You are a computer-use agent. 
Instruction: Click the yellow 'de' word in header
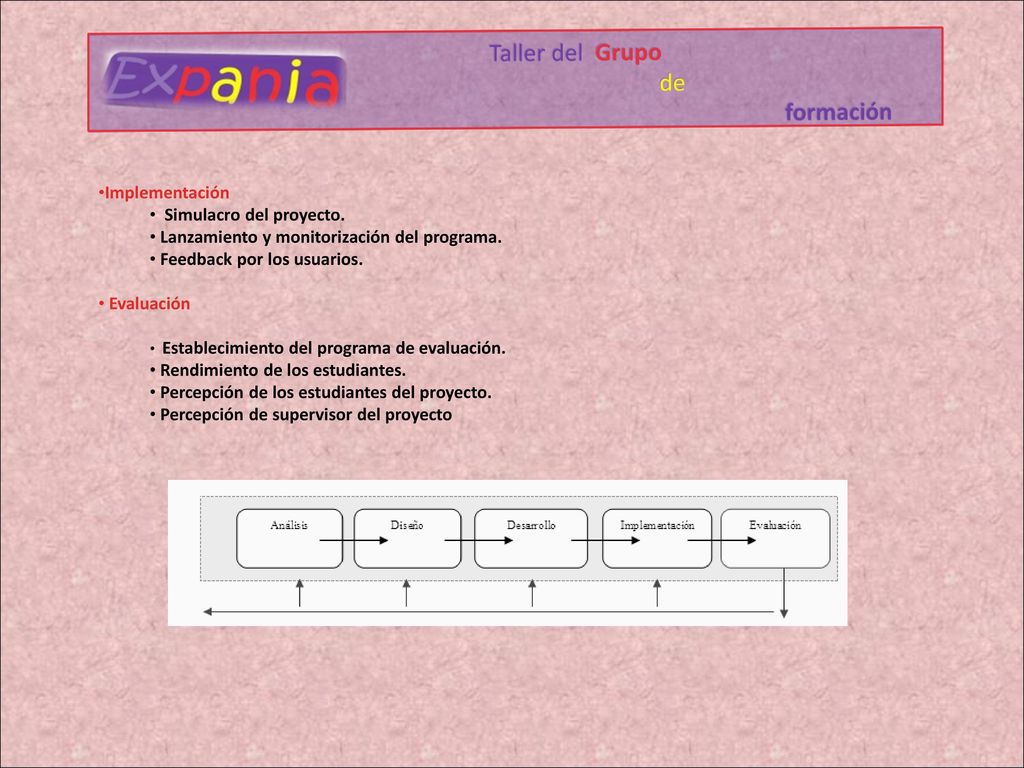pyautogui.click(x=672, y=84)
